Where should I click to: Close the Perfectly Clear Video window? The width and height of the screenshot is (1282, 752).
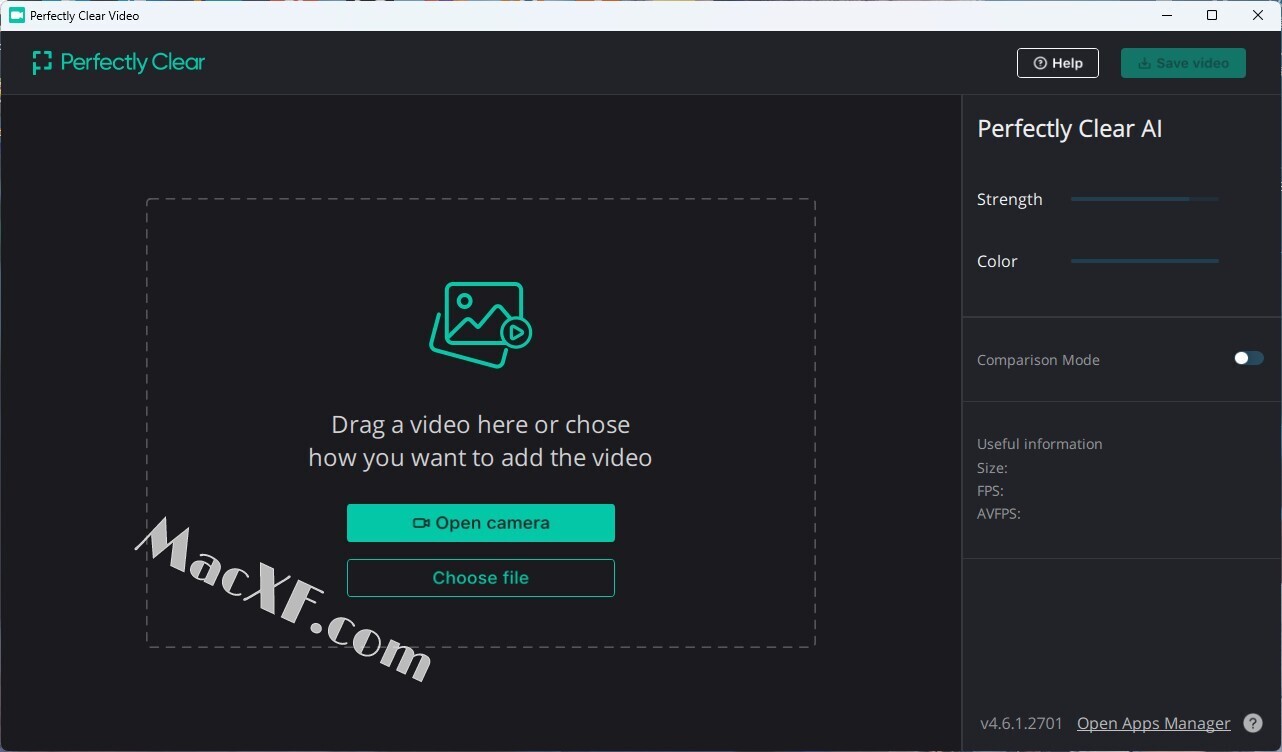tap(1258, 15)
